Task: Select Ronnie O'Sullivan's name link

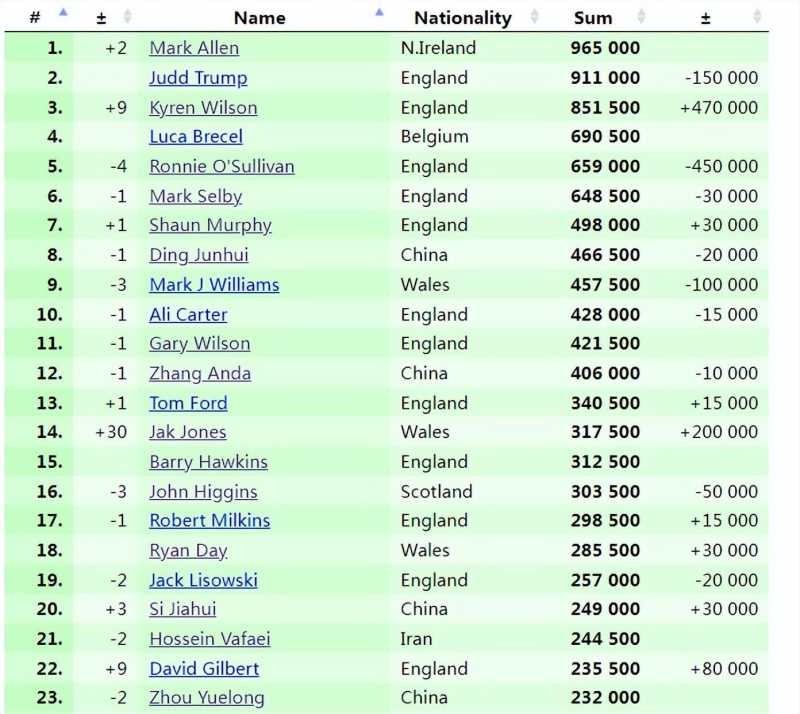Action: coord(222,167)
